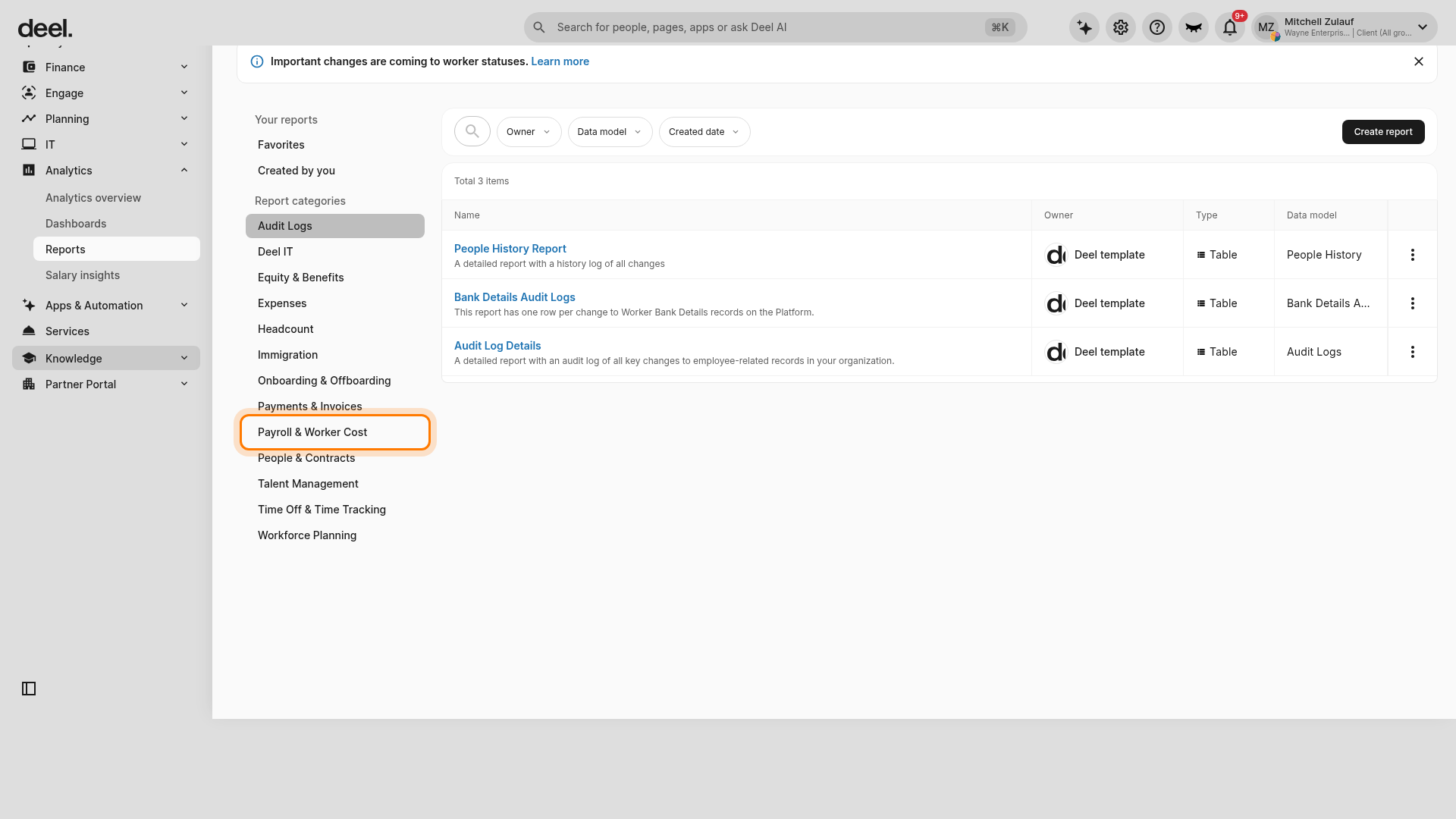Expand the Knowledge section chevron

[x=184, y=358]
